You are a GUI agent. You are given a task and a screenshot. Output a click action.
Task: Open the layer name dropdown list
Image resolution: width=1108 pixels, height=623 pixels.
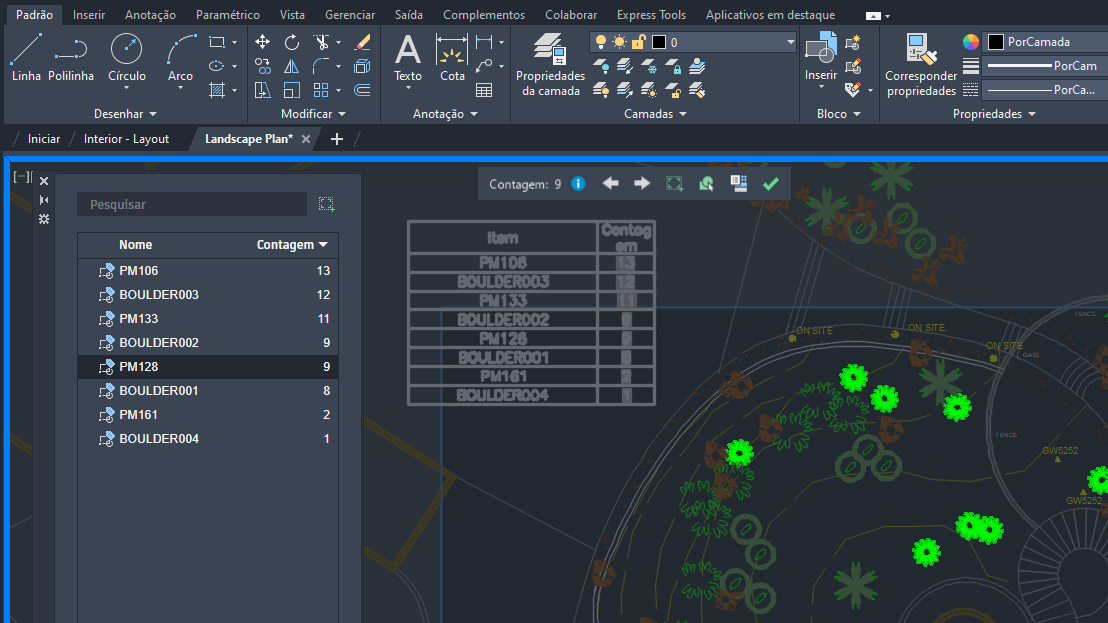point(790,42)
